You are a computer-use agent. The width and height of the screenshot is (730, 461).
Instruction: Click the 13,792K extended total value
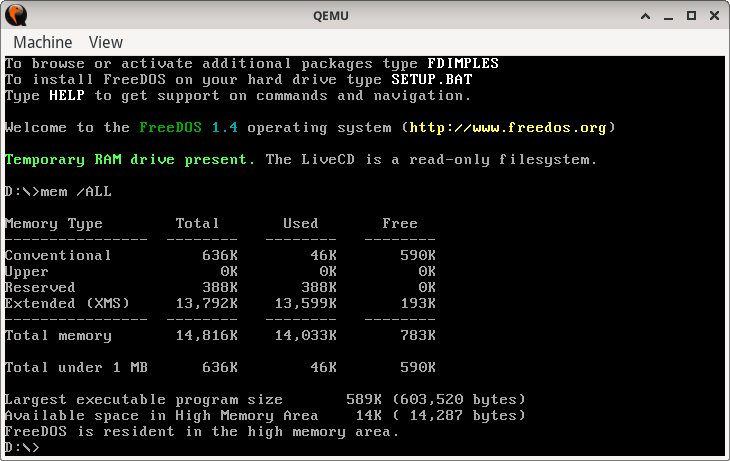coord(207,304)
